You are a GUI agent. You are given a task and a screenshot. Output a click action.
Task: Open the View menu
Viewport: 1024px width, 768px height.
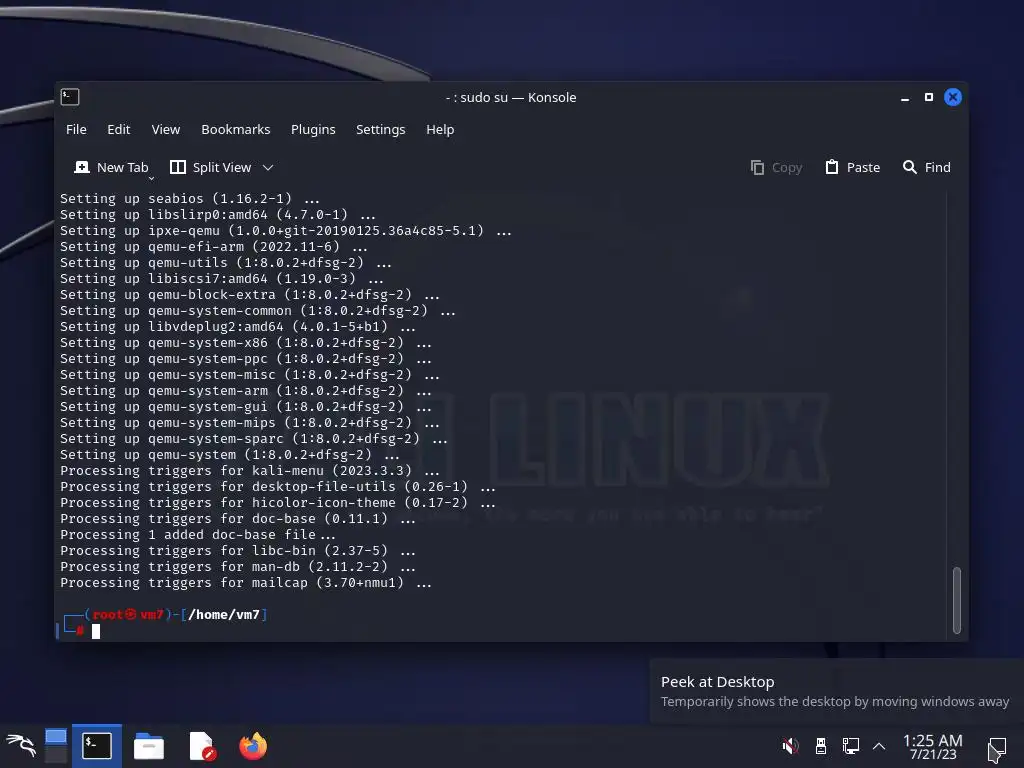pos(166,129)
